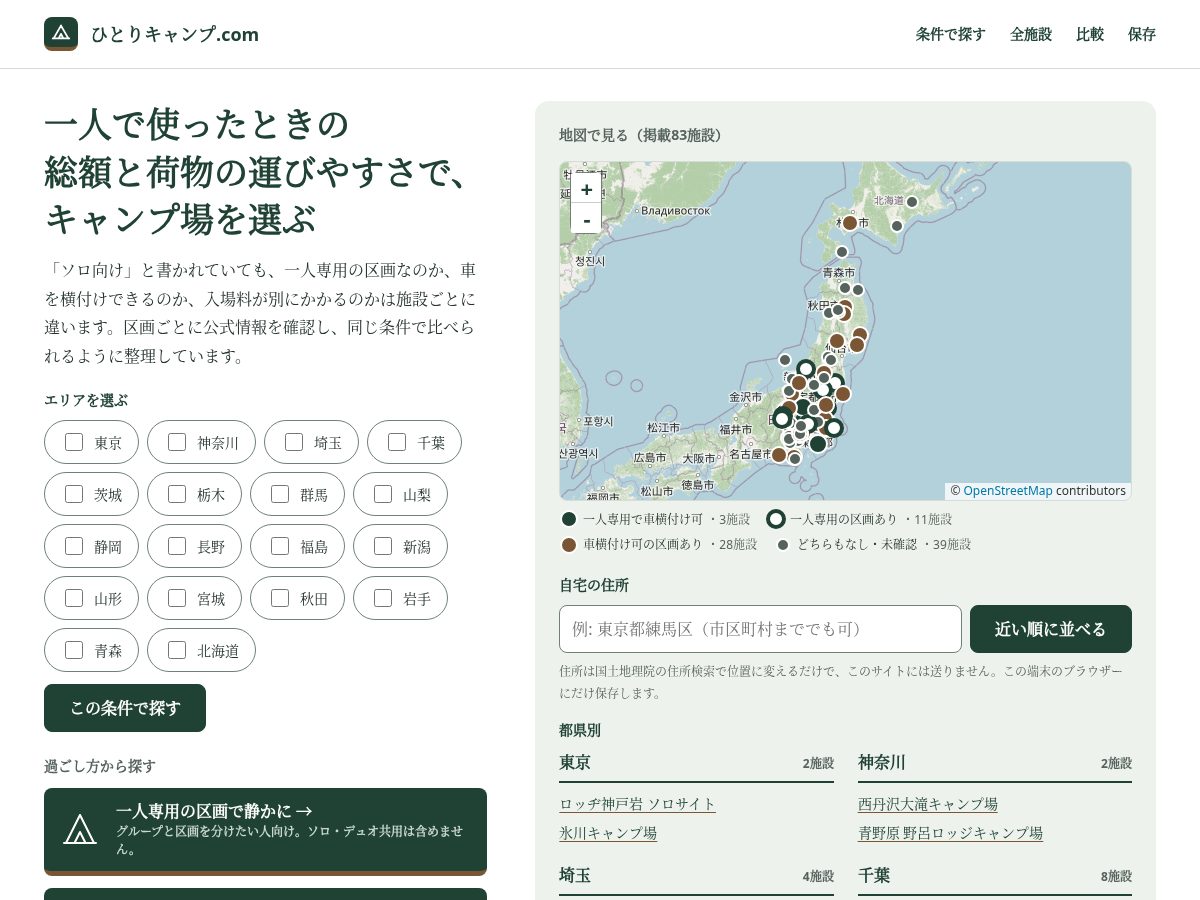Check the 北海道 area checkbox
Viewport: 1200px width, 900px height.
(177, 650)
